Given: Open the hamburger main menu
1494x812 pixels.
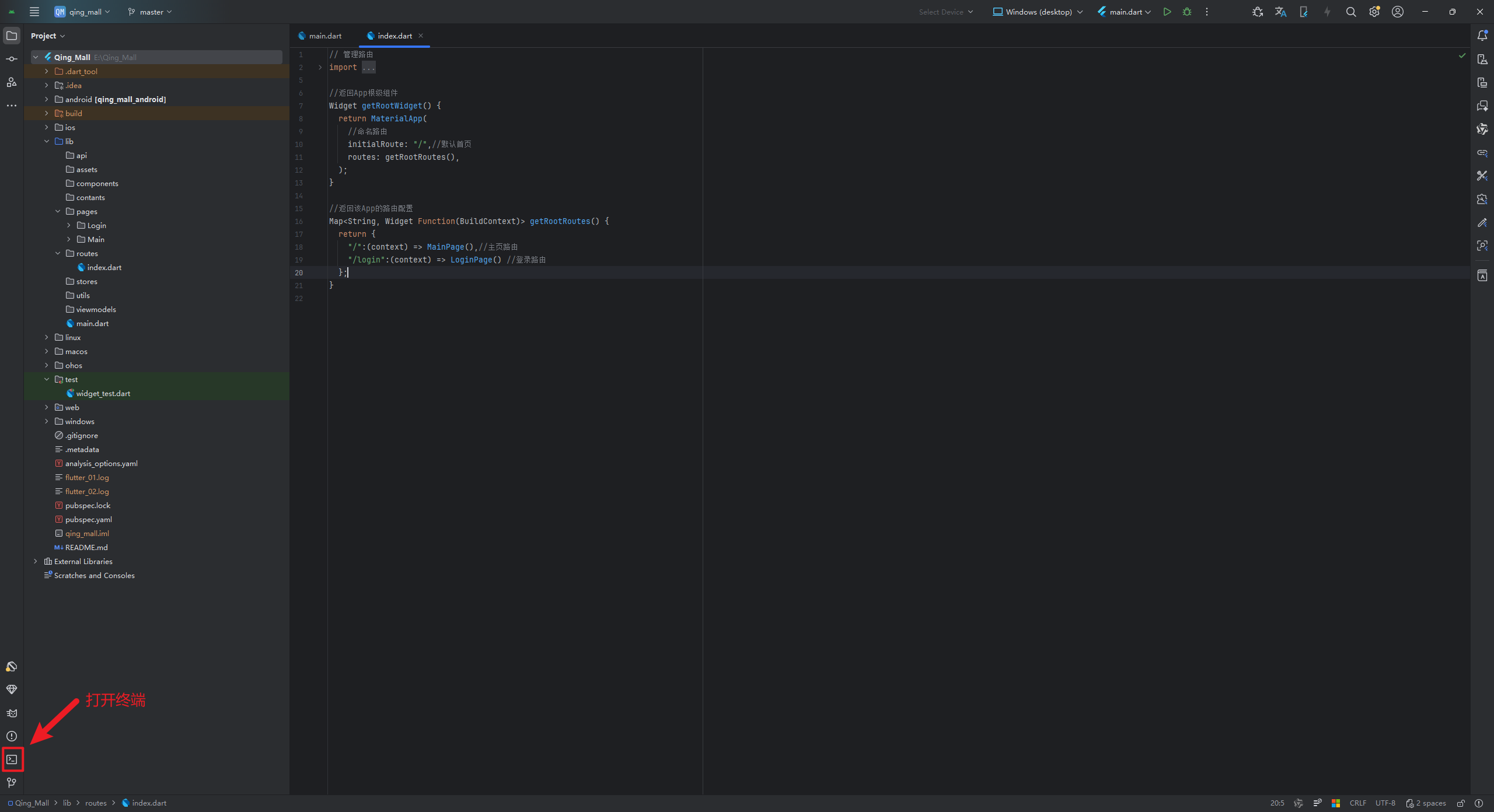Looking at the screenshot, I should pos(34,12).
